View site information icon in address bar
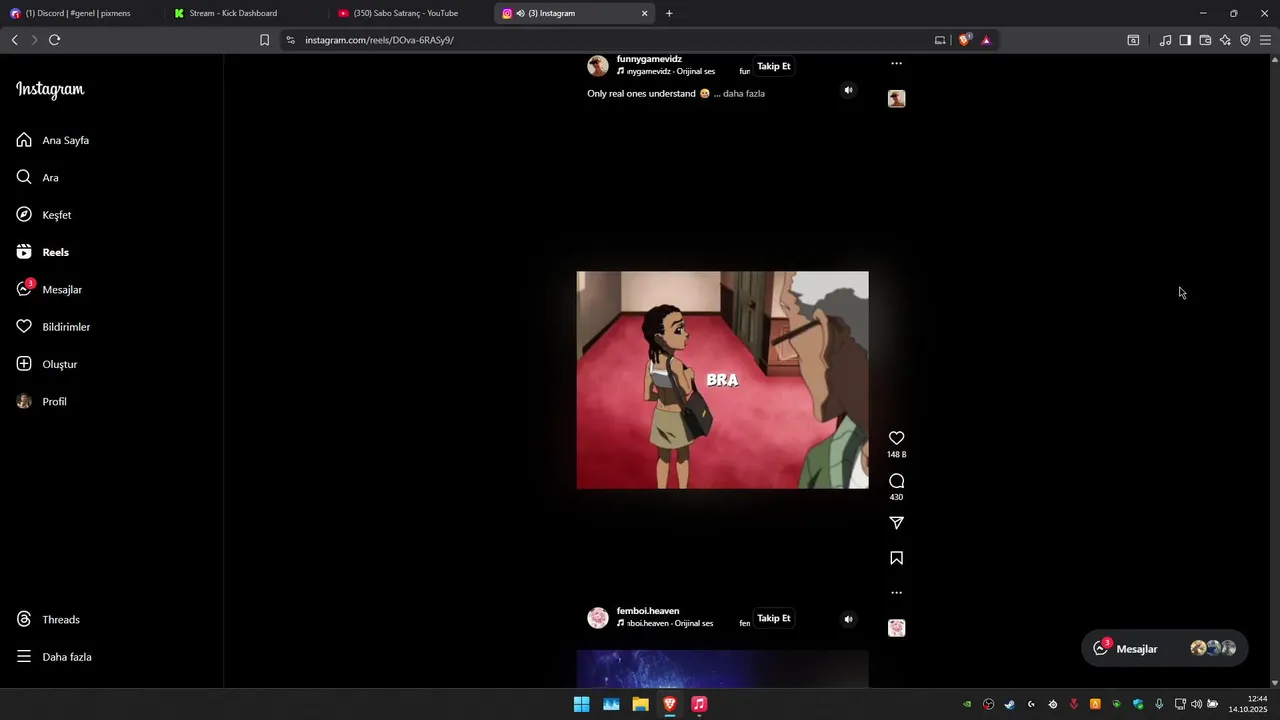 [290, 40]
